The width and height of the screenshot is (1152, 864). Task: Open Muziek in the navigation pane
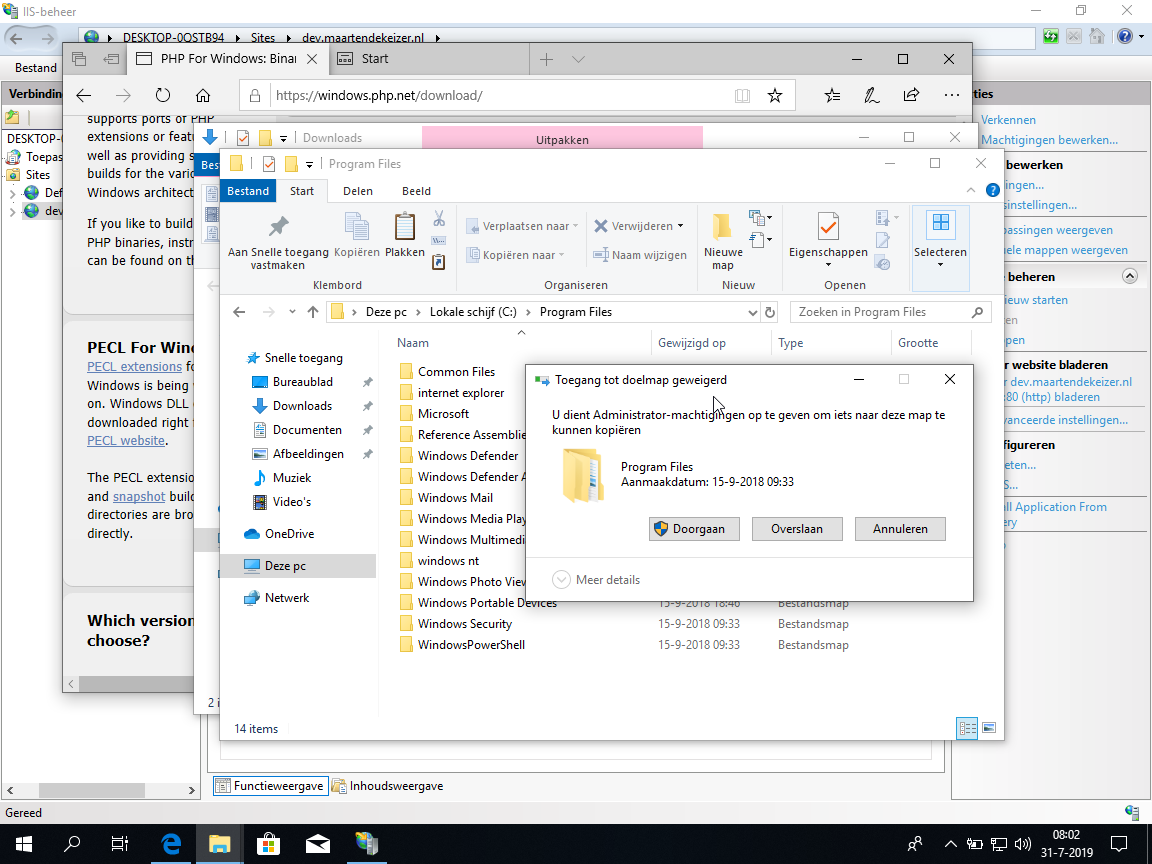292,478
